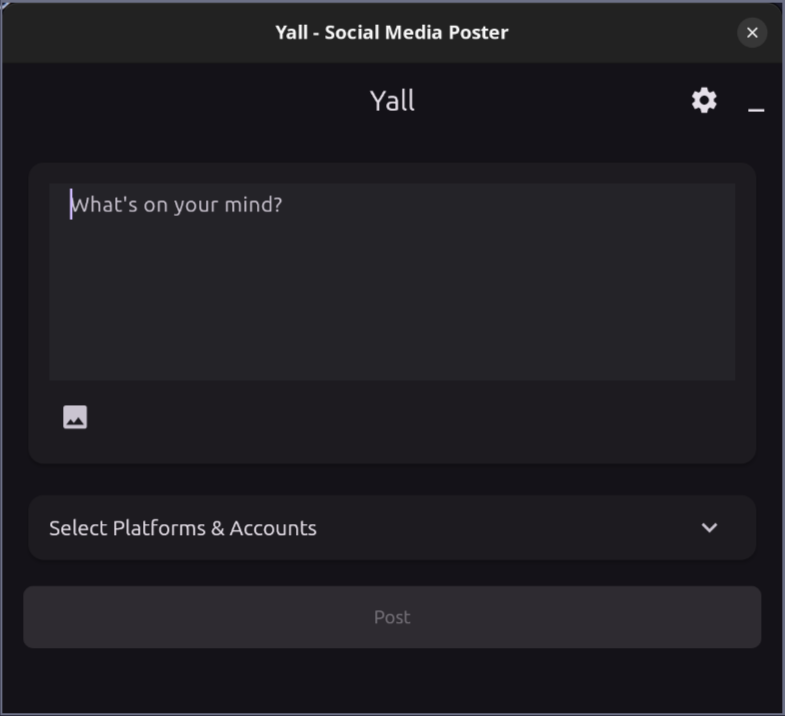Click the down arrow in the platforms row

pyautogui.click(x=709, y=528)
